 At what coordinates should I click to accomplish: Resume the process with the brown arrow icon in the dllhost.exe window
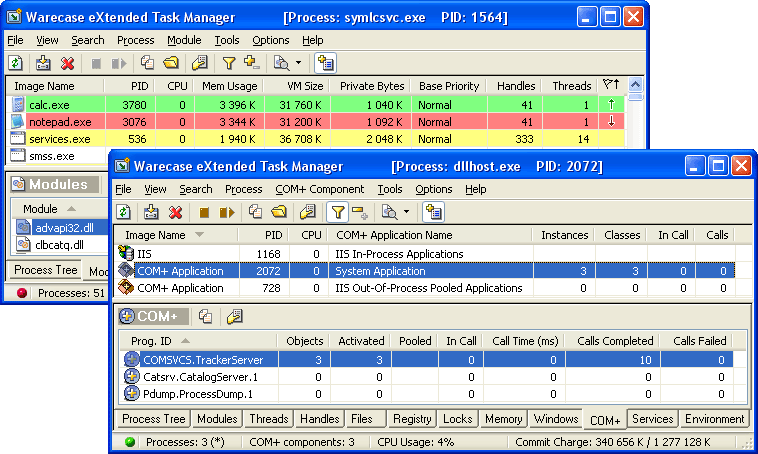pos(227,212)
